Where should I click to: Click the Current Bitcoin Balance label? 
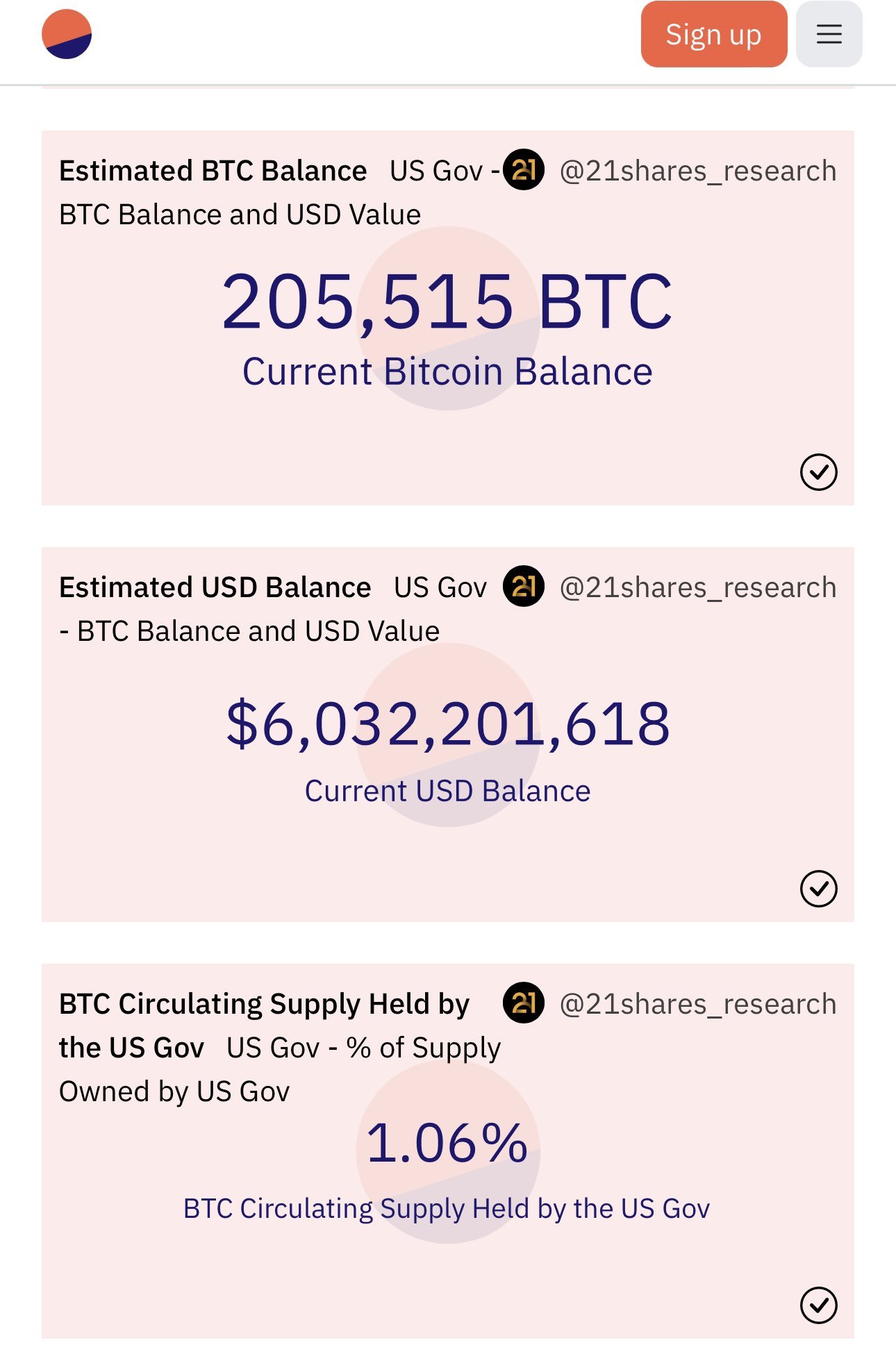[x=447, y=371]
